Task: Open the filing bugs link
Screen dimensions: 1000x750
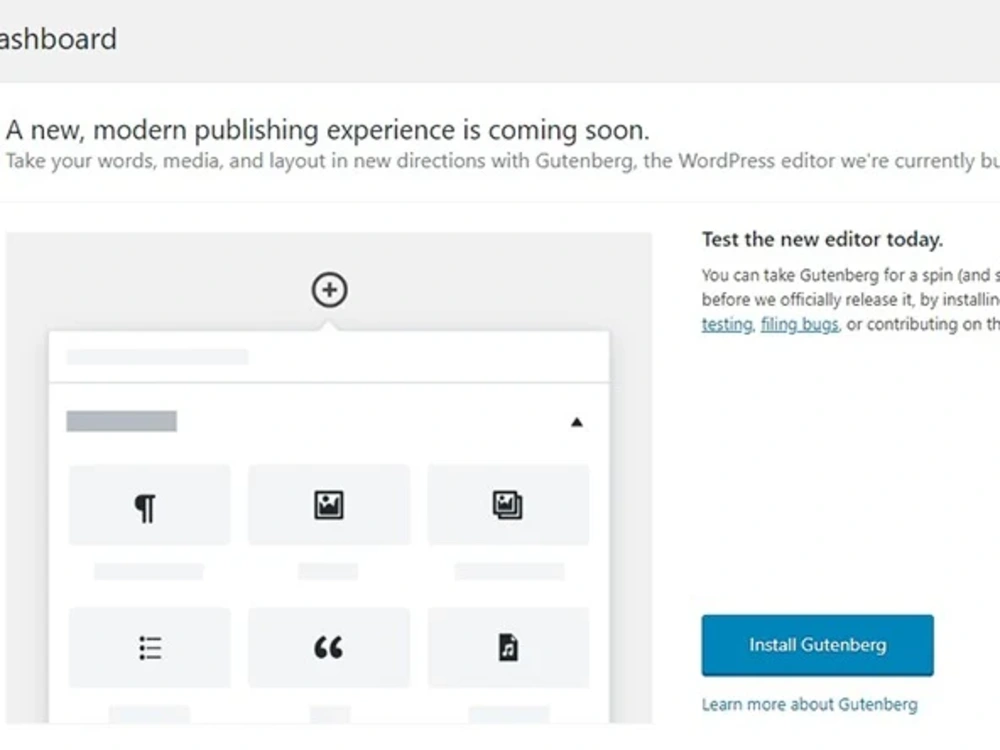Action: pos(798,324)
